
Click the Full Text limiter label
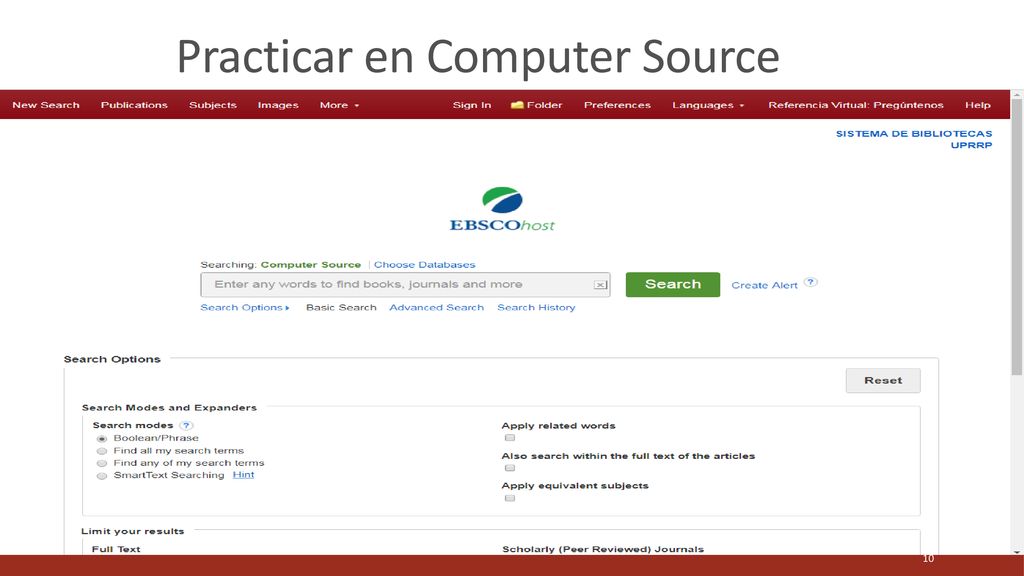pos(116,549)
